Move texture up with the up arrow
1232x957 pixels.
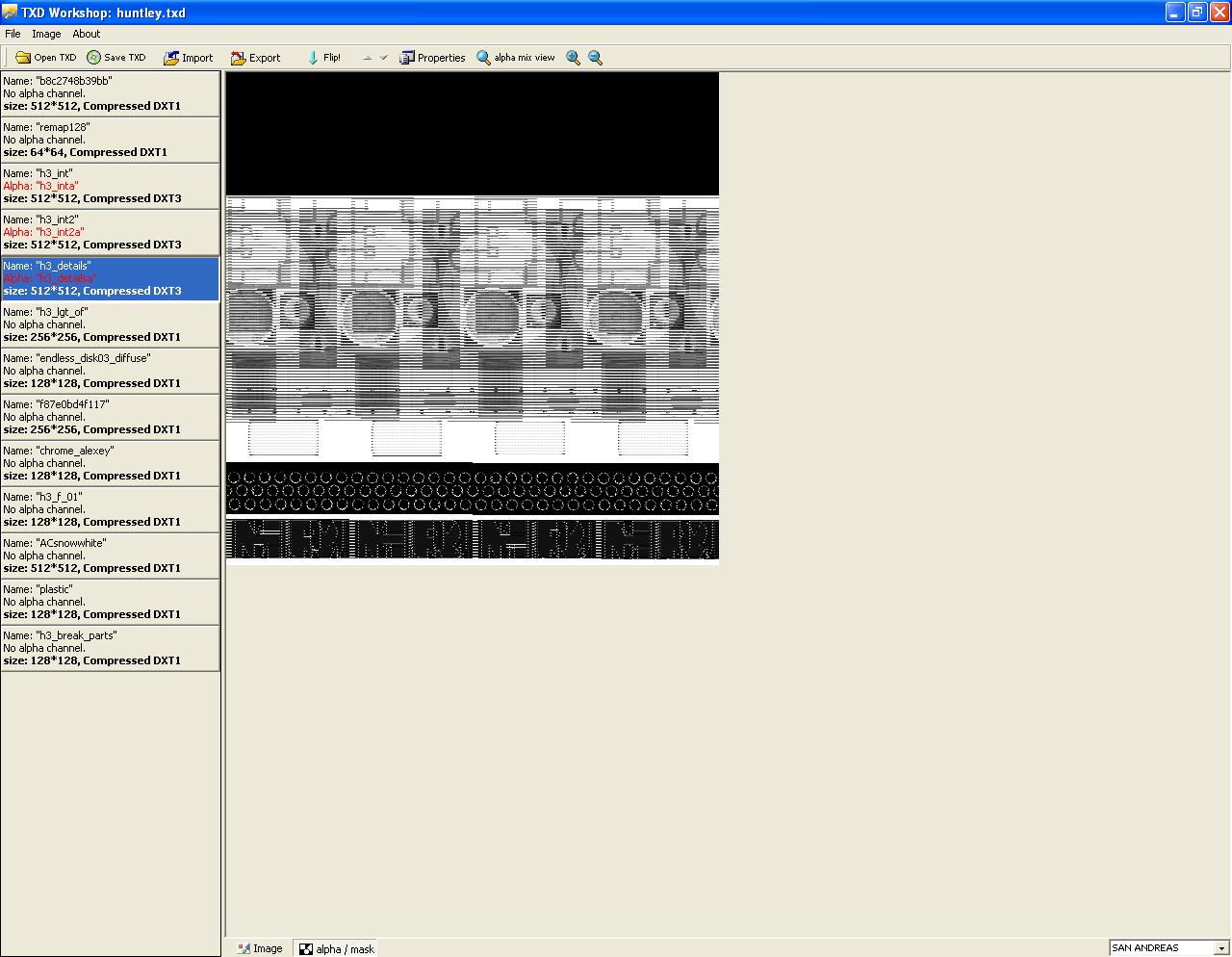(367, 58)
